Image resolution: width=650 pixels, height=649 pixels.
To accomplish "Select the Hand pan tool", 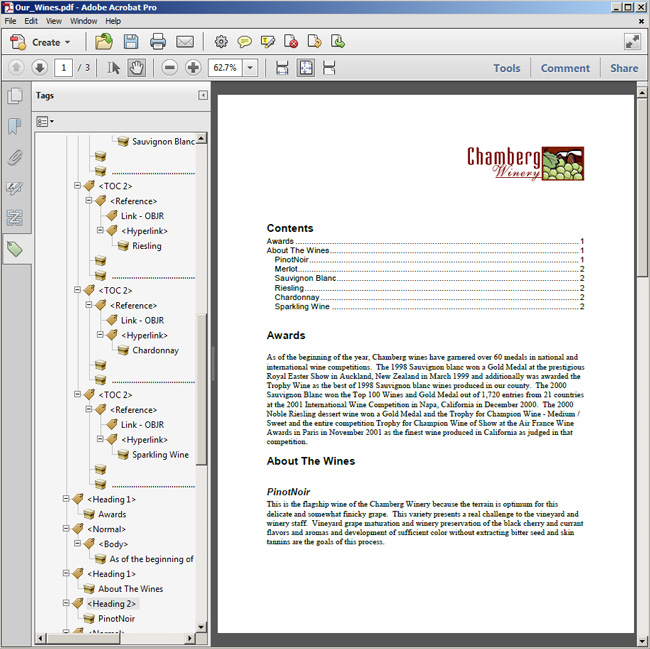I will pyautogui.click(x=137, y=68).
